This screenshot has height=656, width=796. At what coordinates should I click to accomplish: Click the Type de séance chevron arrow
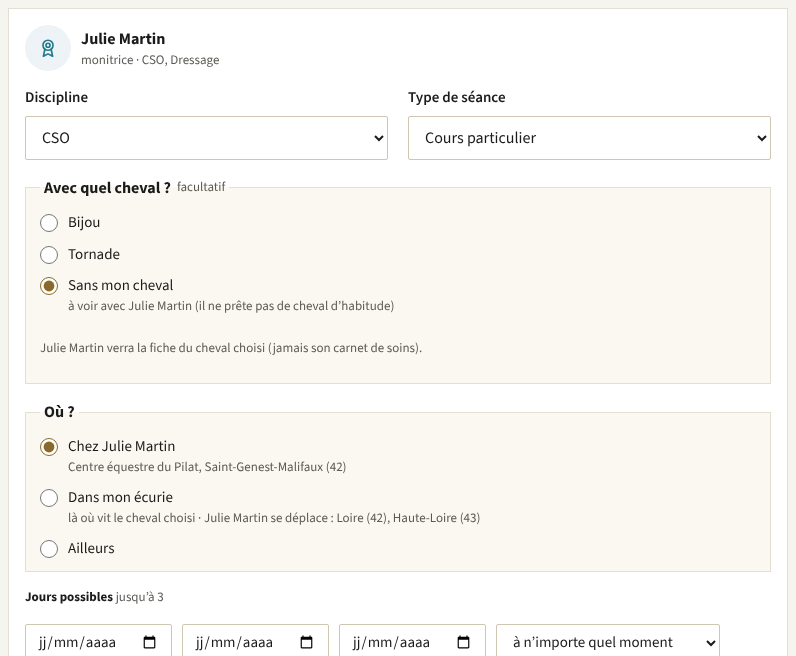[761, 138]
